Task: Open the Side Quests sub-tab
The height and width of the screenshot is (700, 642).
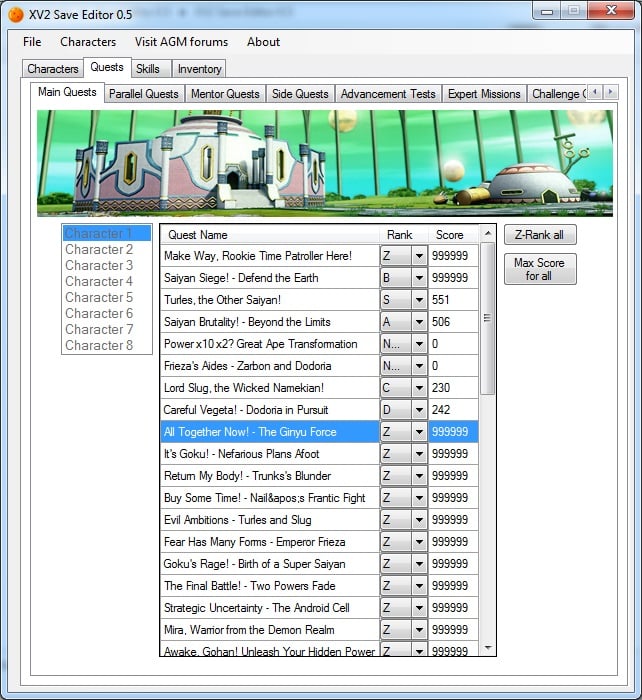Action: click(300, 94)
